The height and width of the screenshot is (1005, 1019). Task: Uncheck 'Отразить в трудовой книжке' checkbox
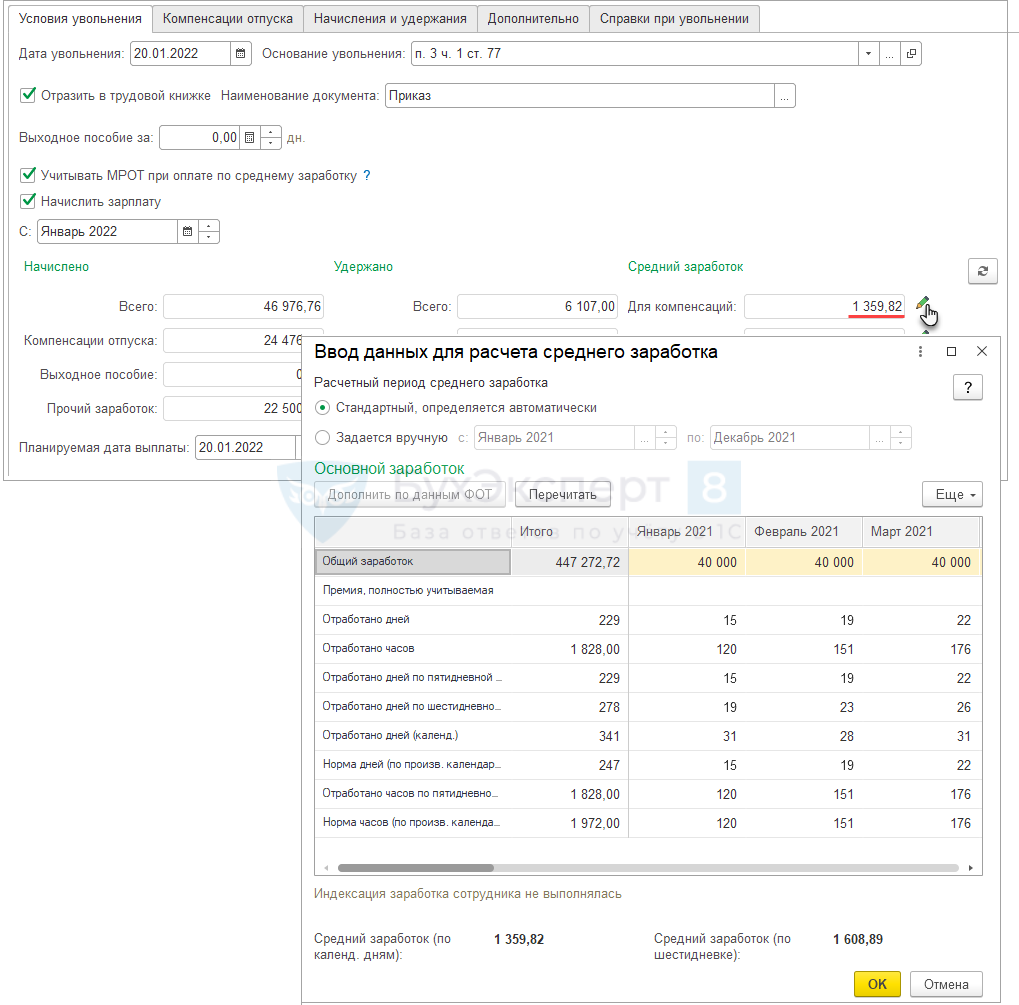click(x=28, y=96)
